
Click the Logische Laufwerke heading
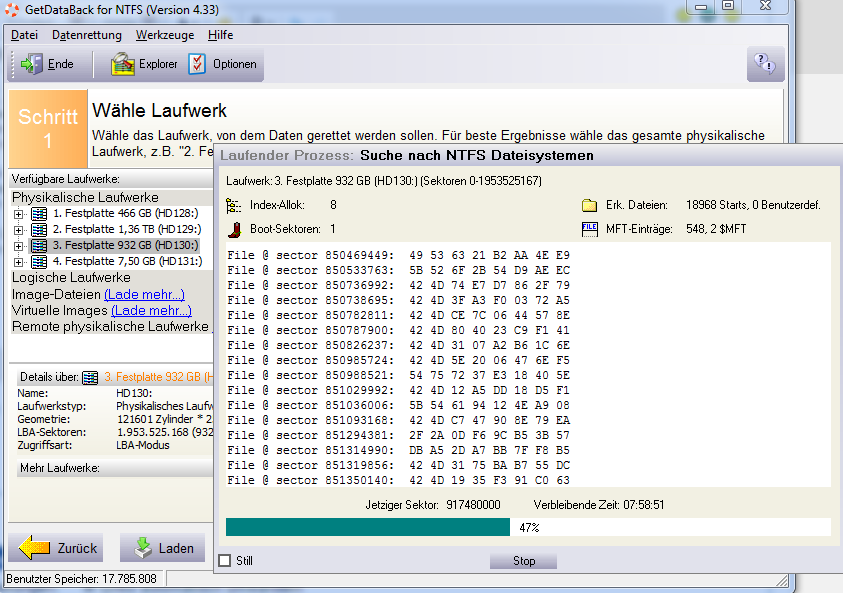(x=71, y=278)
